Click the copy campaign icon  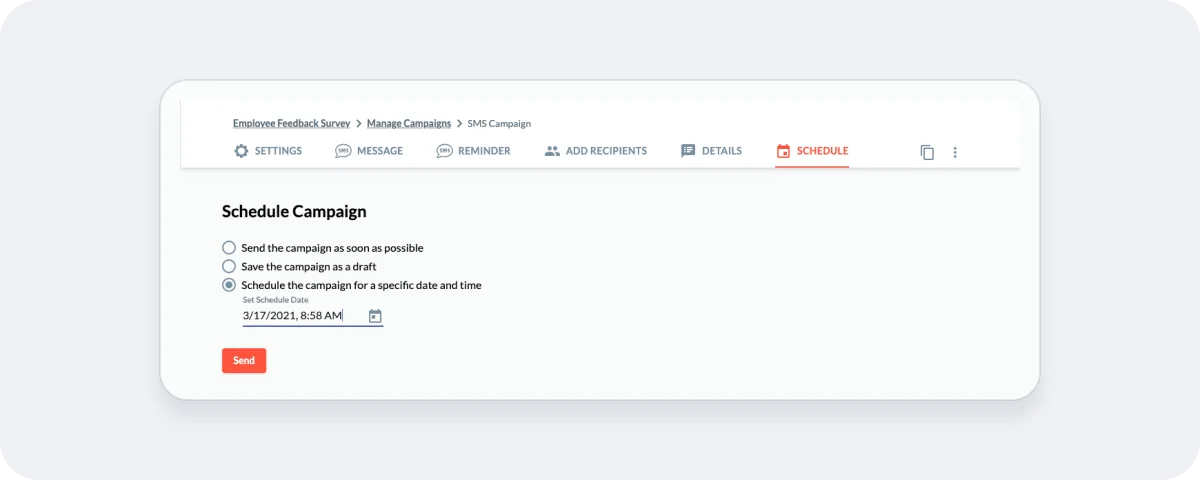tap(927, 152)
